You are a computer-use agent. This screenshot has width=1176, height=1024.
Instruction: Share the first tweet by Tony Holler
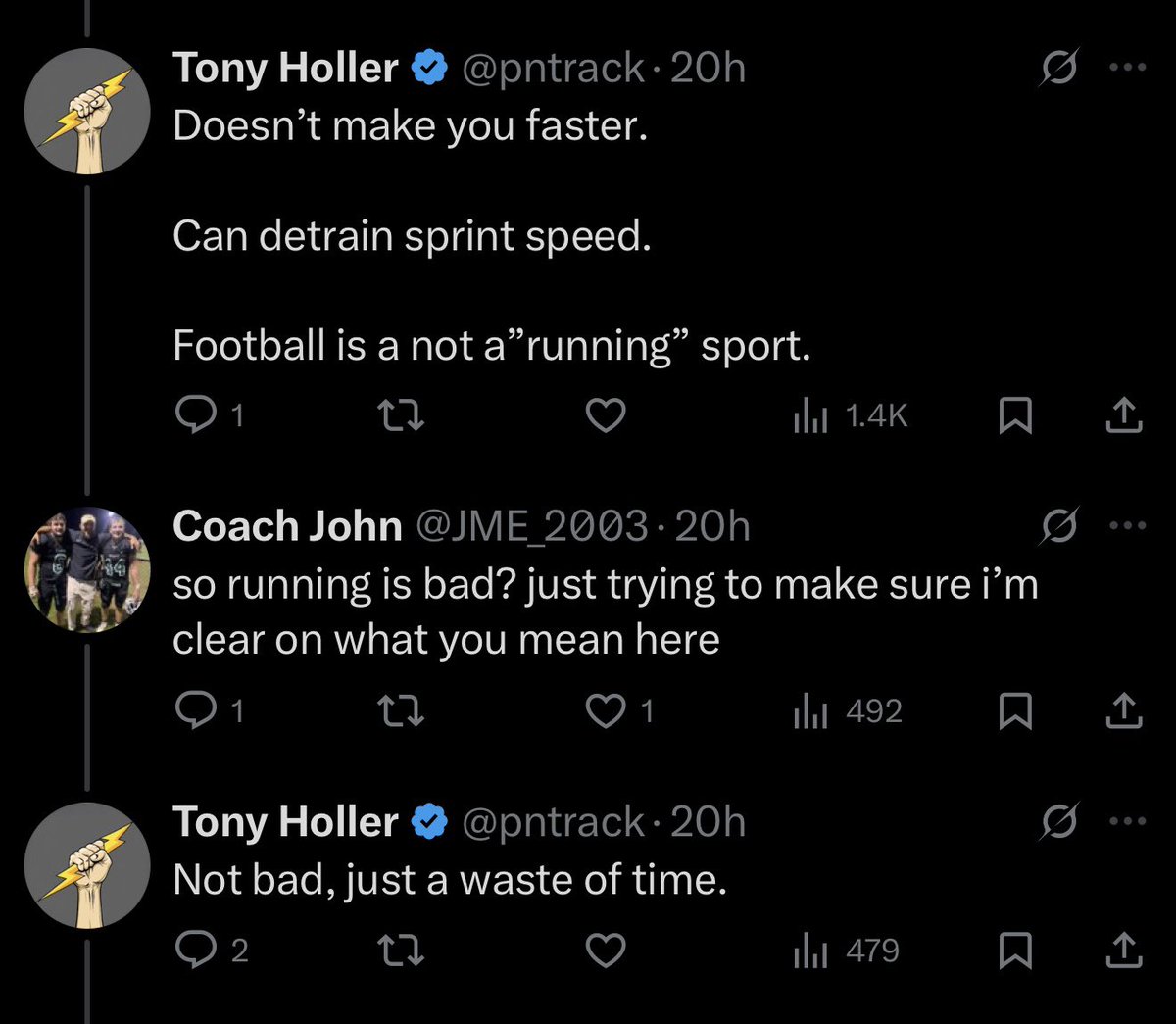[x=1124, y=416]
